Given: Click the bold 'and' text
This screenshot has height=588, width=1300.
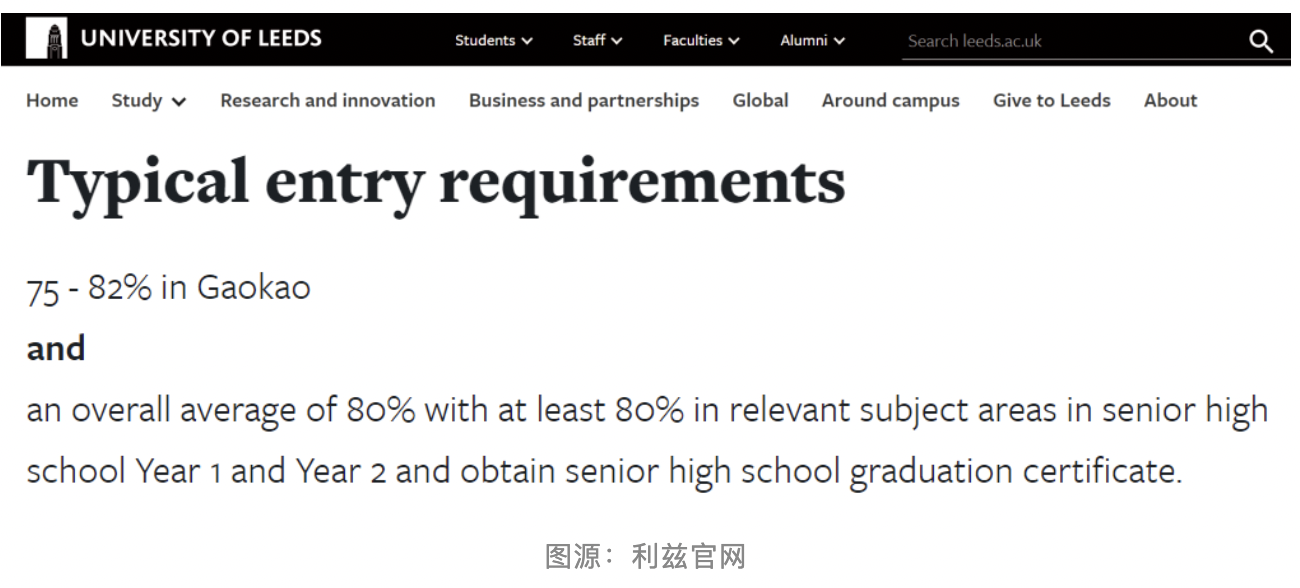Looking at the screenshot, I should [56, 349].
